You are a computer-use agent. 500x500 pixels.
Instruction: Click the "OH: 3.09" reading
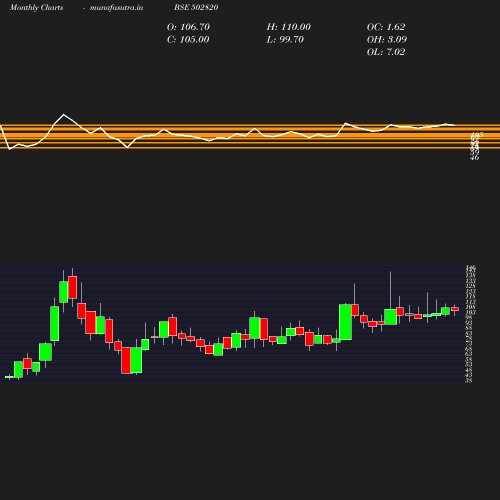(x=387, y=40)
